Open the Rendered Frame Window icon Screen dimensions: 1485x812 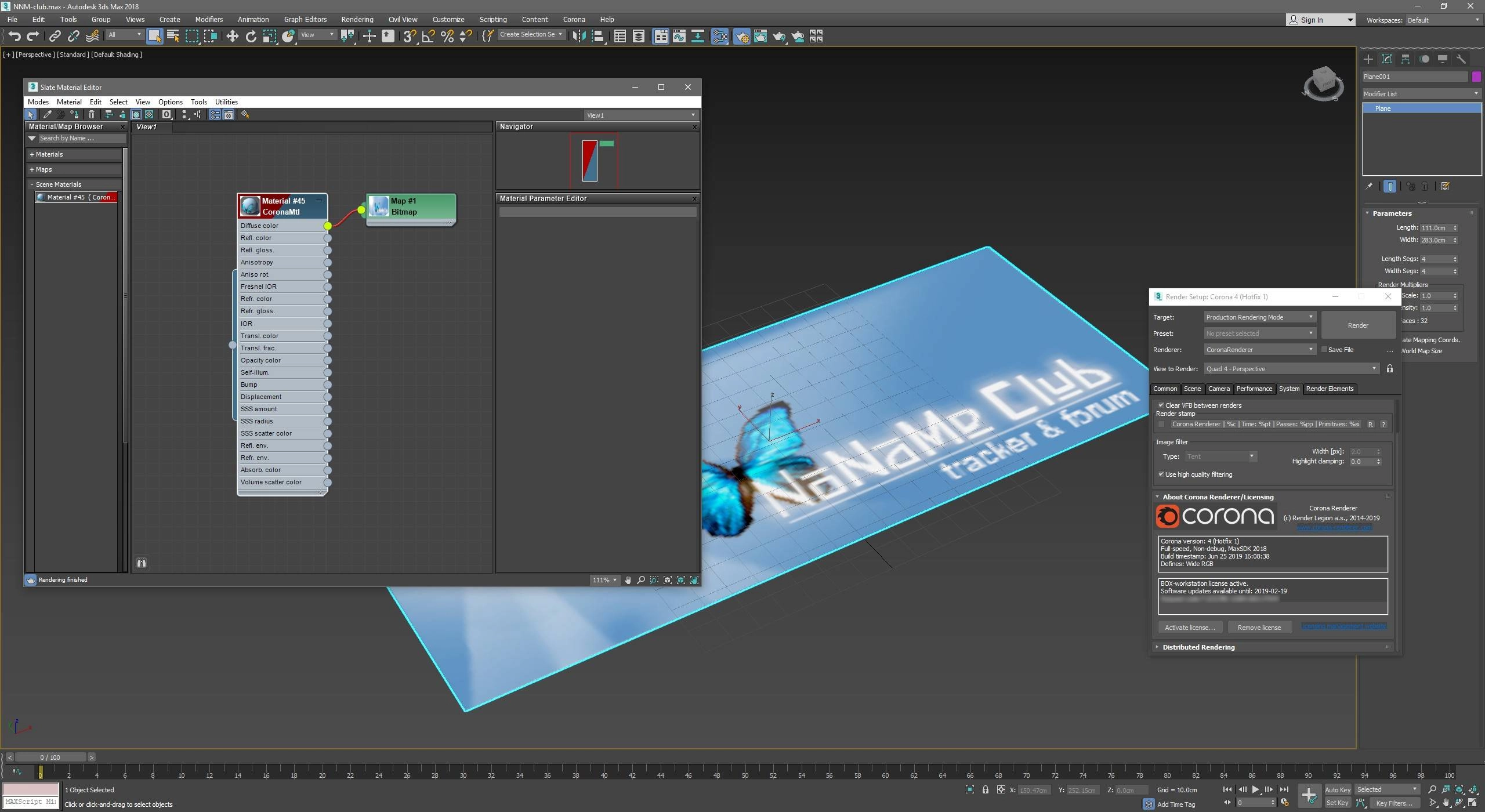[760, 37]
